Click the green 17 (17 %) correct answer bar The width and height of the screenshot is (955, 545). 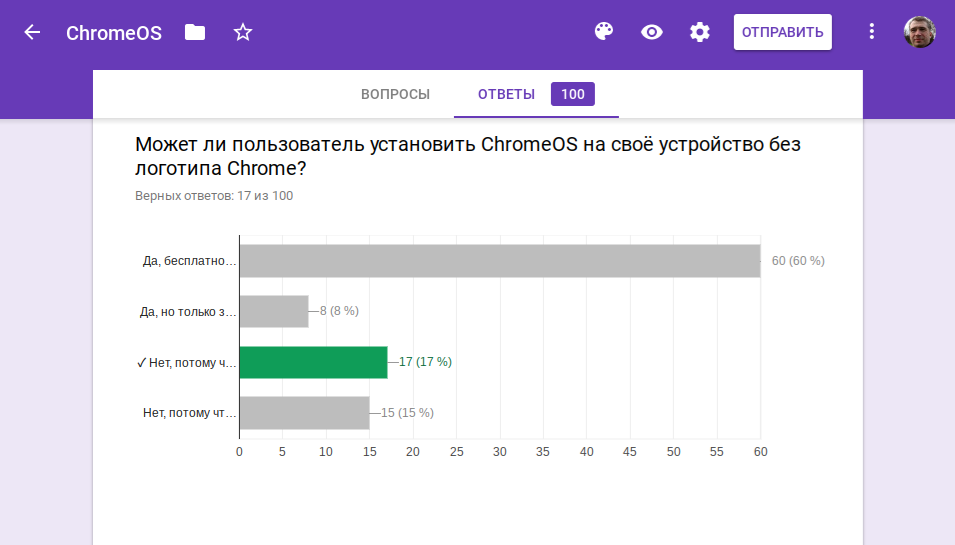point(314,362)
